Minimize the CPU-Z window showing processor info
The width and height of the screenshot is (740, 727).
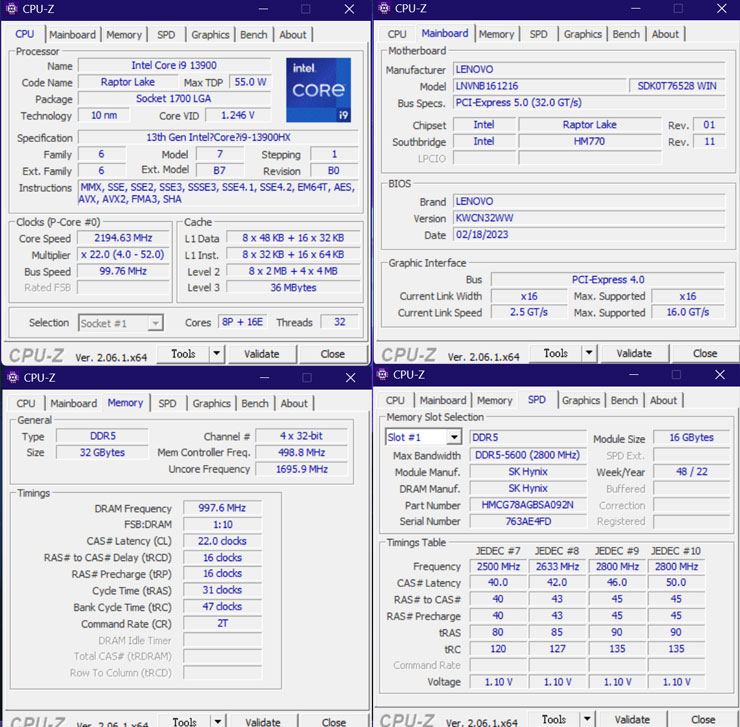261,9
